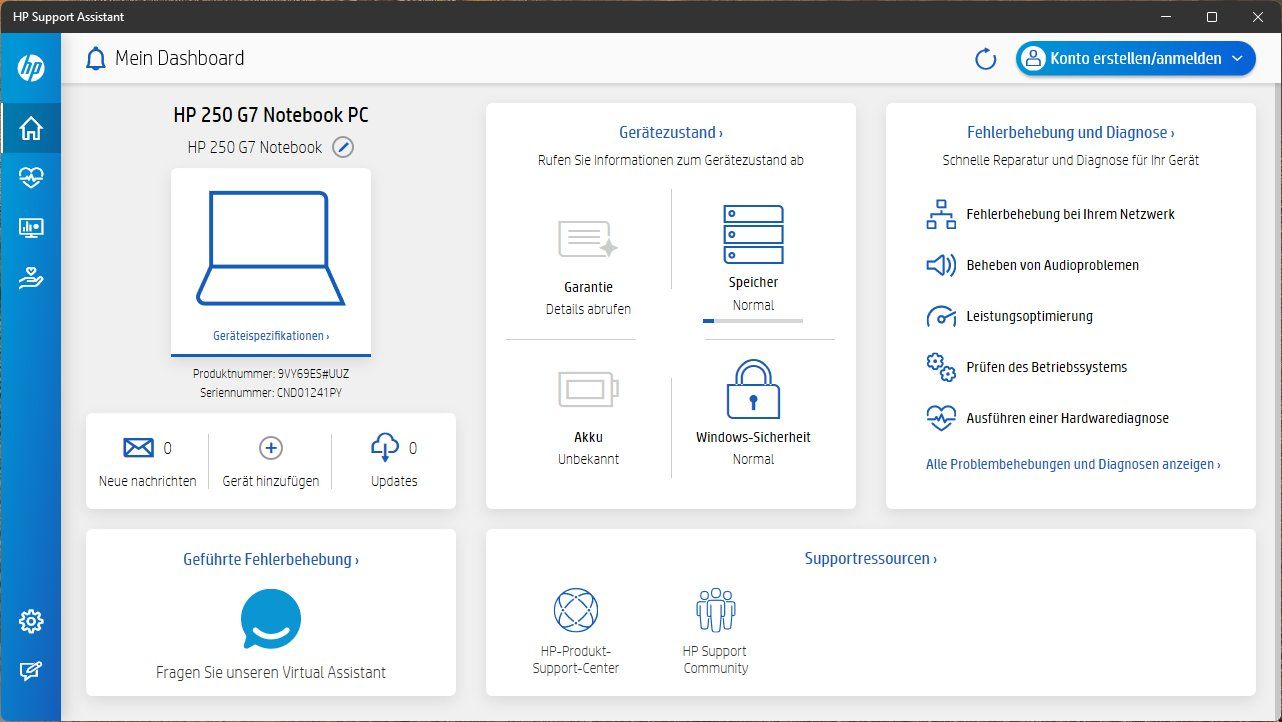The height and width of the screenshot is (722, 1282).
Task: Click the Seriennummer CND01241PY text
Action: [271, 393]
